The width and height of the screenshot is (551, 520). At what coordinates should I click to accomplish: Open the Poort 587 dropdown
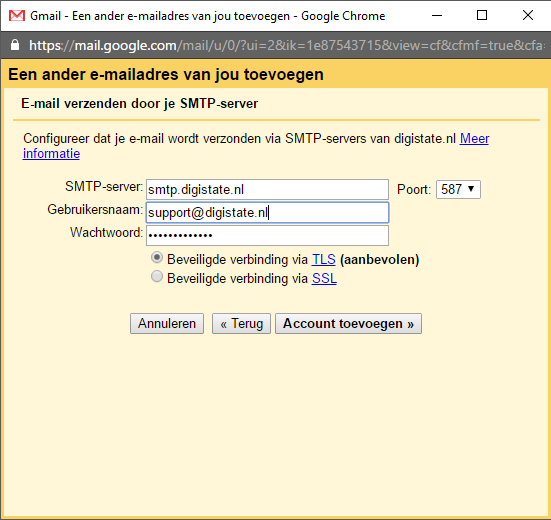point(458,189)
